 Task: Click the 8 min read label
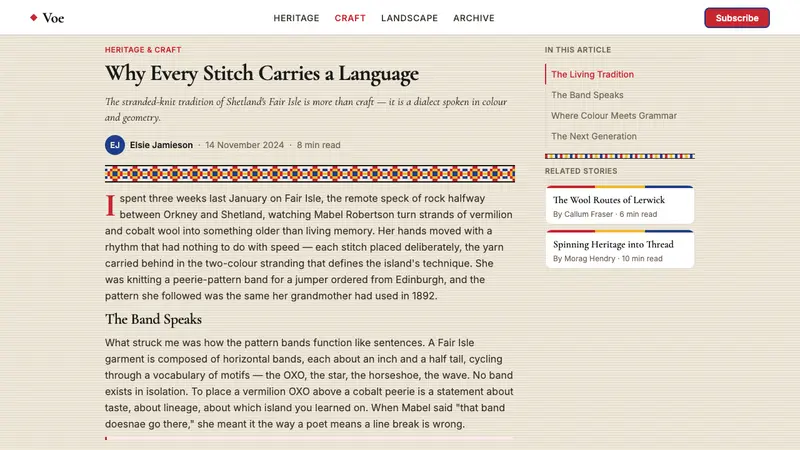(318, 145)
